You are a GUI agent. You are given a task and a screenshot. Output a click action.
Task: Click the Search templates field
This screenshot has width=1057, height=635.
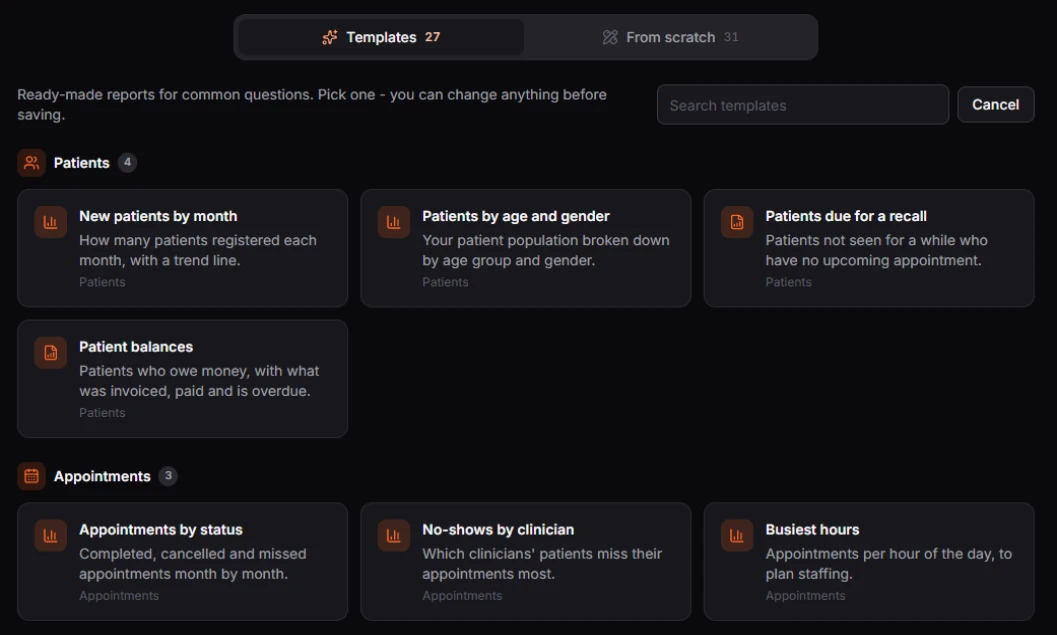(803, 105)
